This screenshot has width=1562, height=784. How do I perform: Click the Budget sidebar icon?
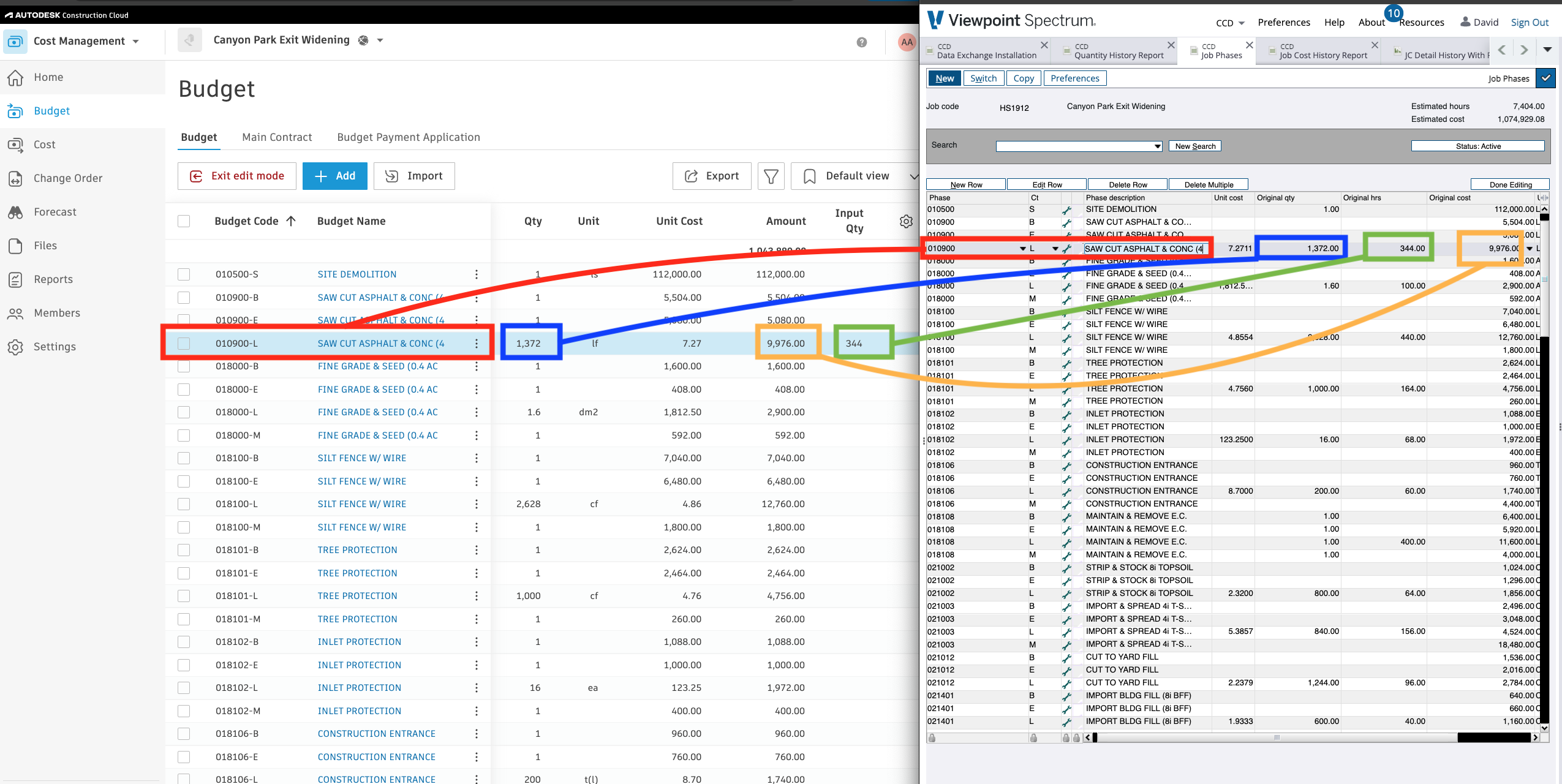tap(15, 111)
